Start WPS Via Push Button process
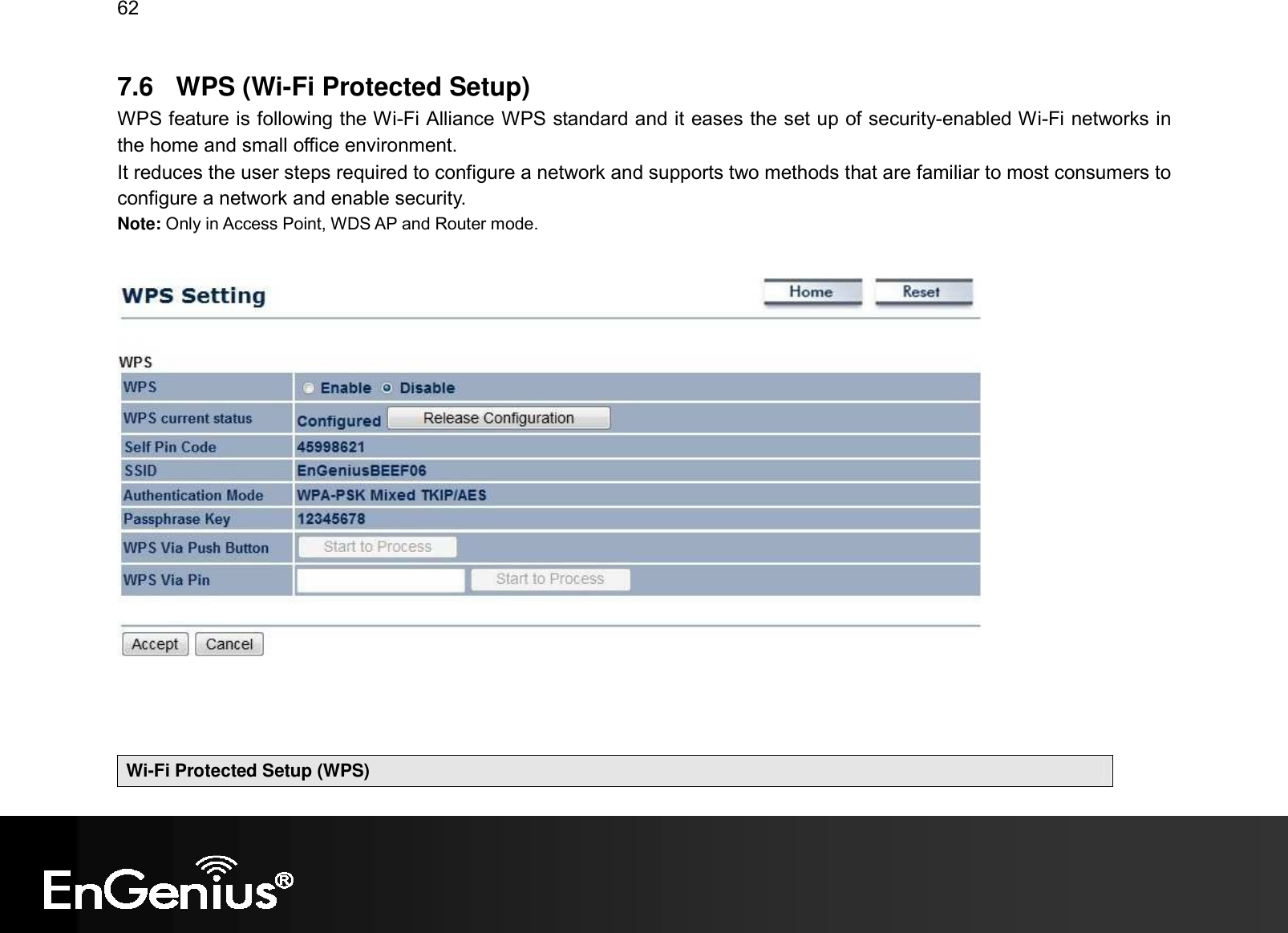1288x933 pixels. pos(378,547)
